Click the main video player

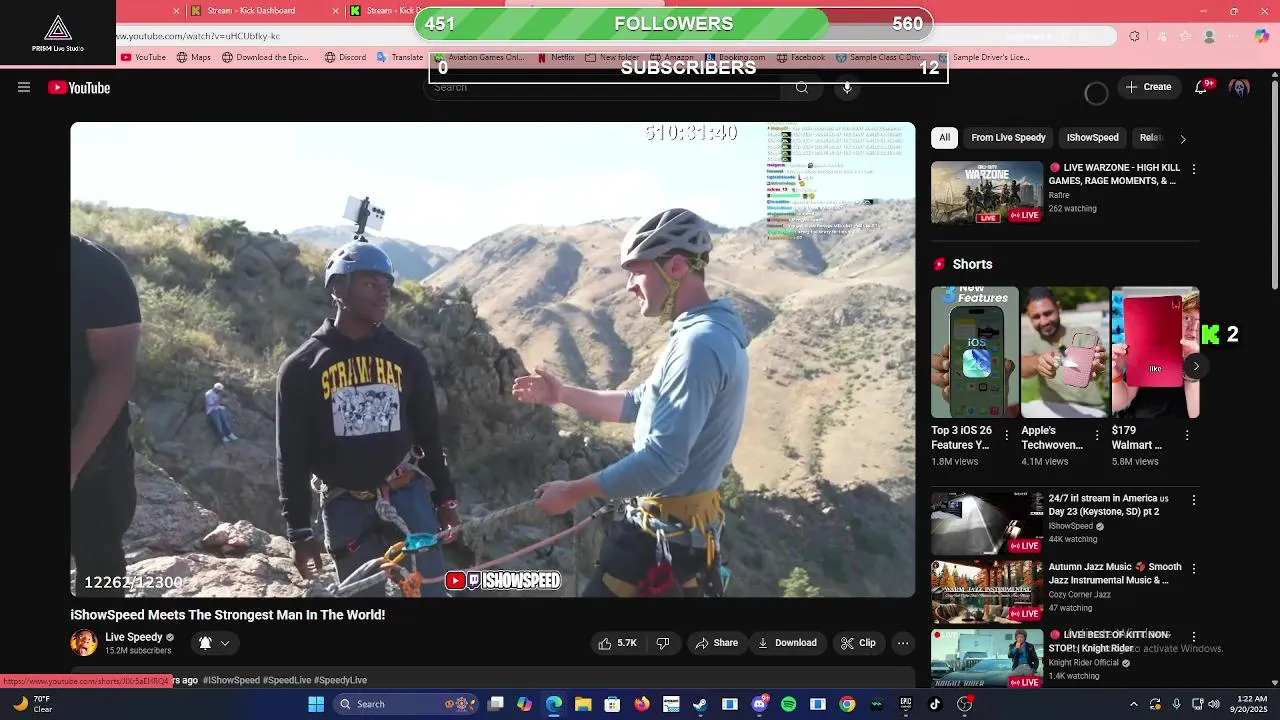point(492,360)
